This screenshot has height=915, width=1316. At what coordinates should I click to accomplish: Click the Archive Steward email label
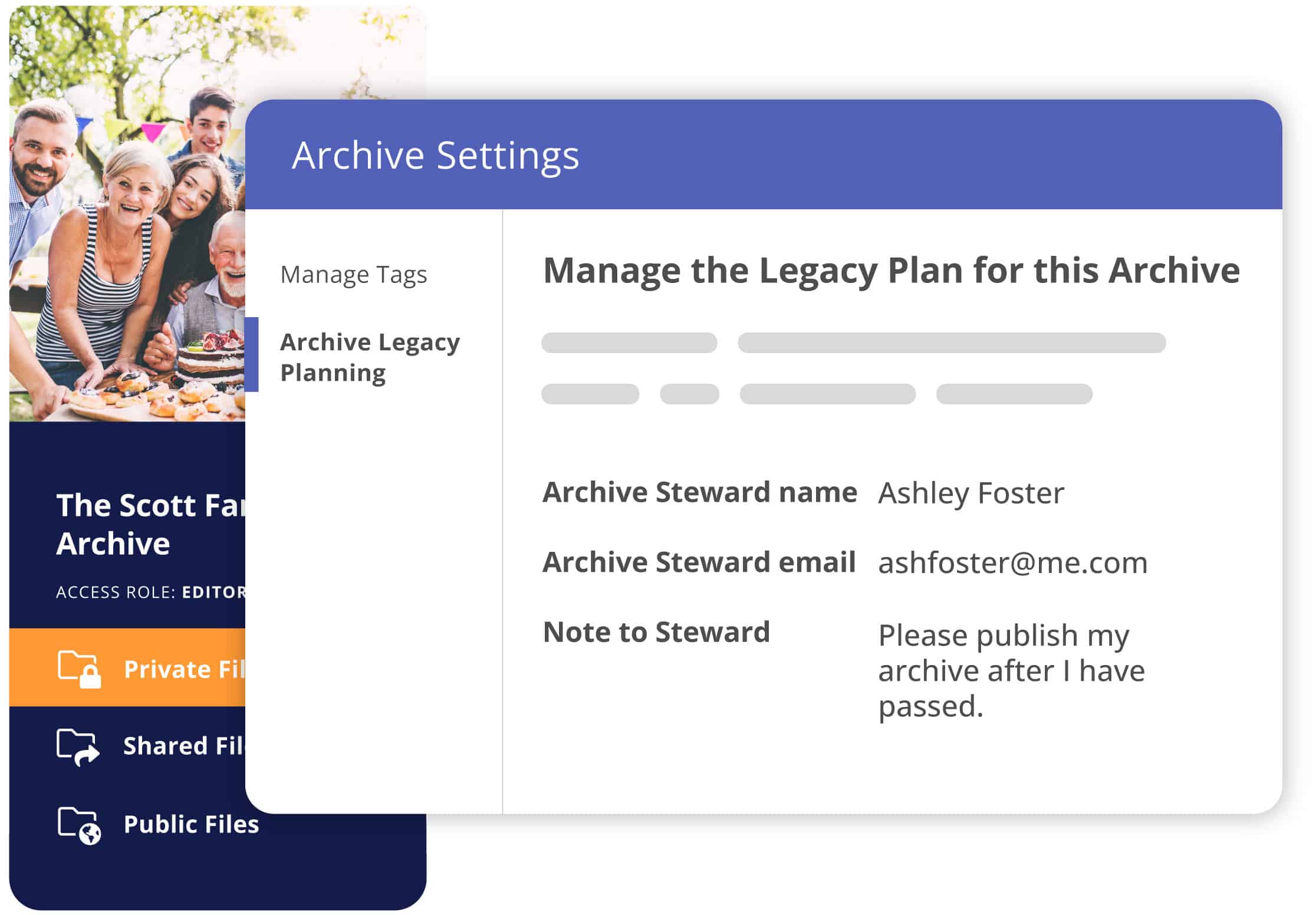[699, 562]
